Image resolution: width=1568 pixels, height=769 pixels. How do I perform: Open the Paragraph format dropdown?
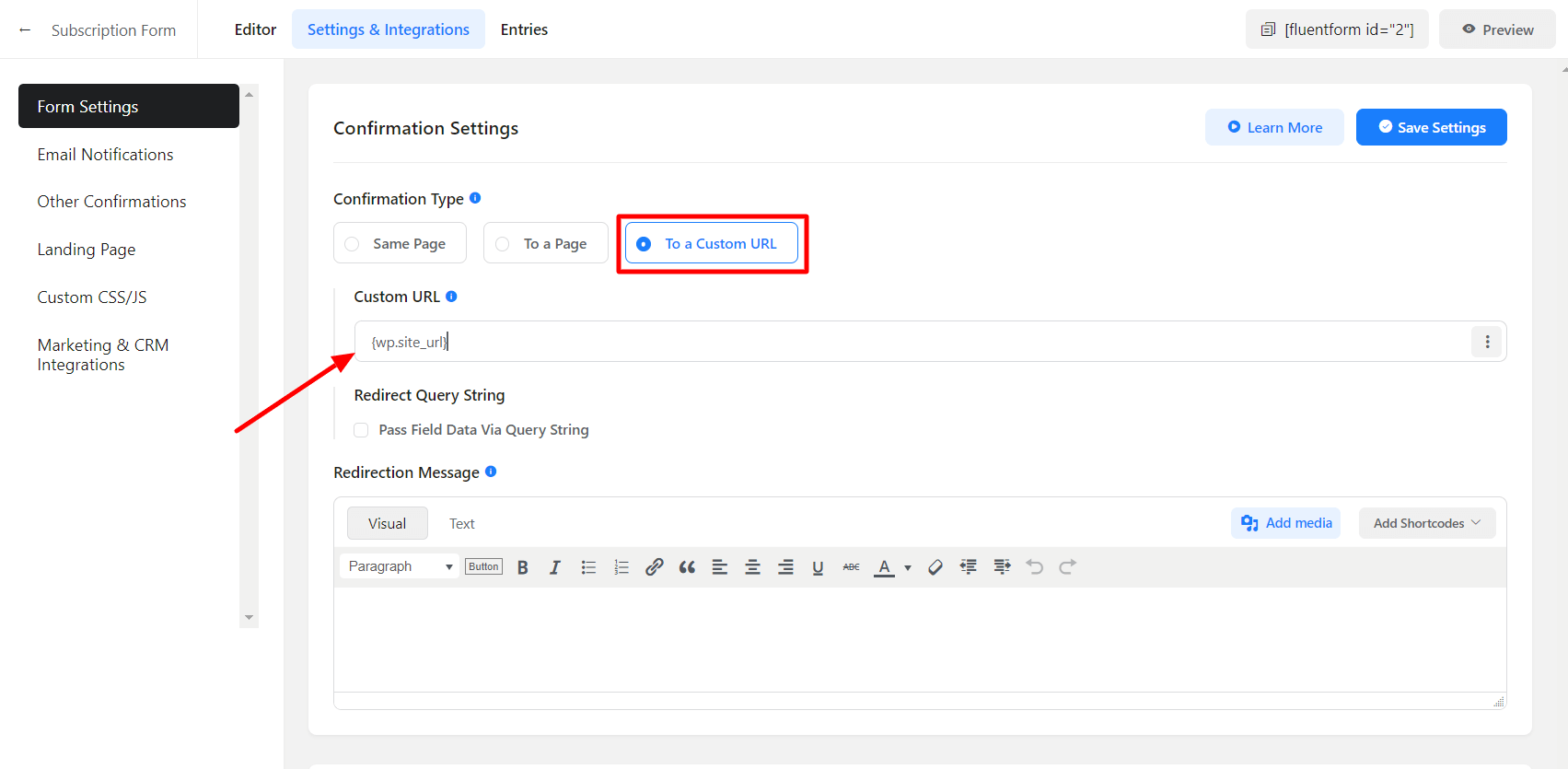pyautogui.click(x=400, y=566)
